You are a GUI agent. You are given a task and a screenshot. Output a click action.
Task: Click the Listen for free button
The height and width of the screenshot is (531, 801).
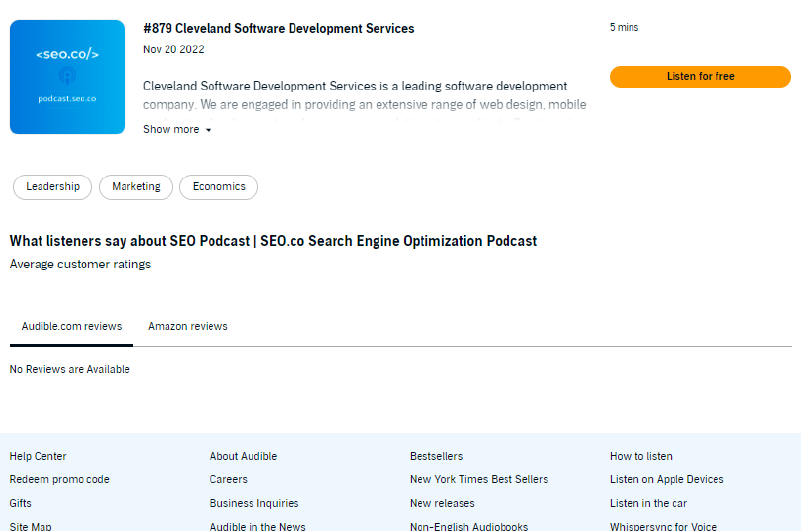pos(700,77)
